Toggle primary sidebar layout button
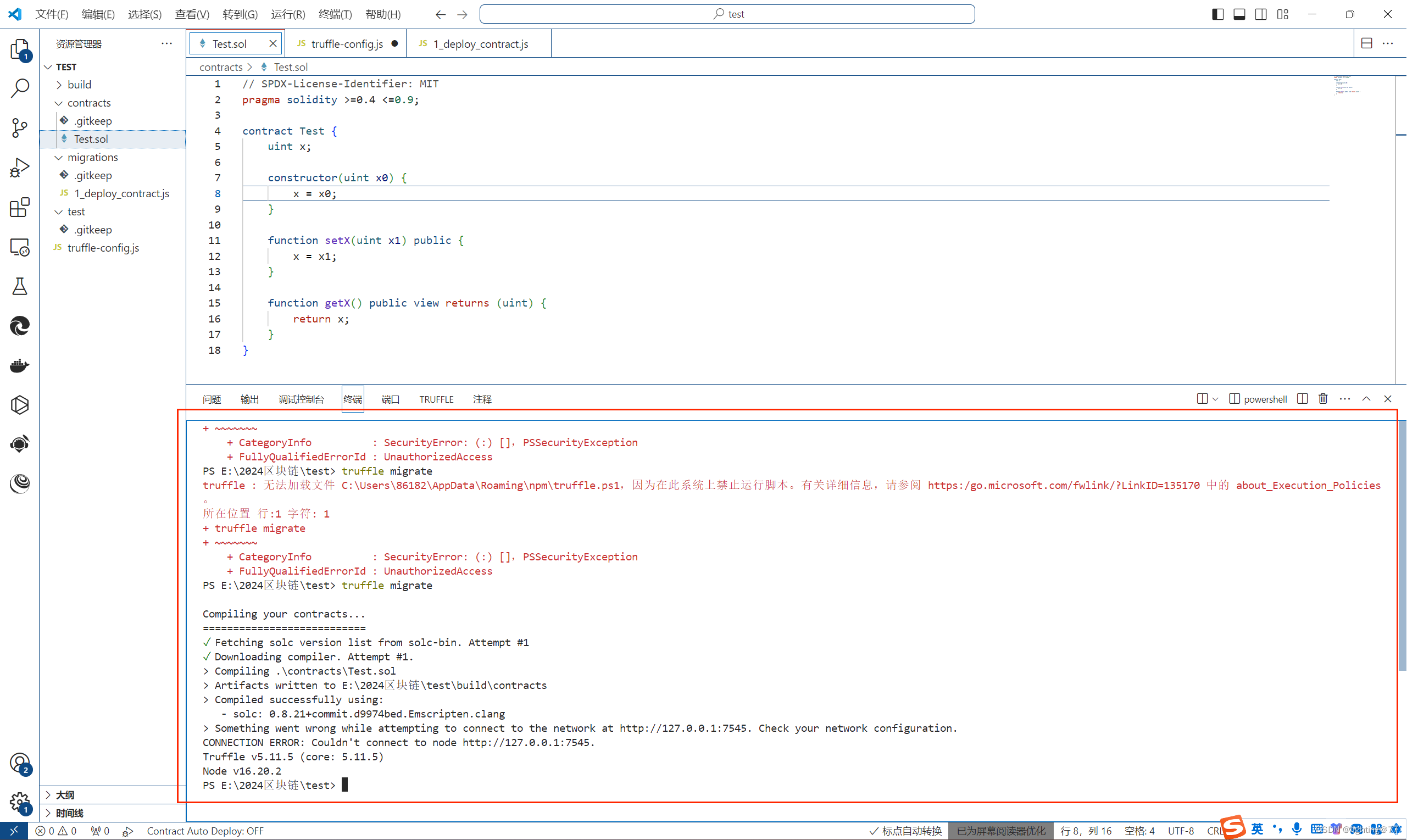Image resolution: width=1407 pixels, height=840 pixels. point(1217,14)
